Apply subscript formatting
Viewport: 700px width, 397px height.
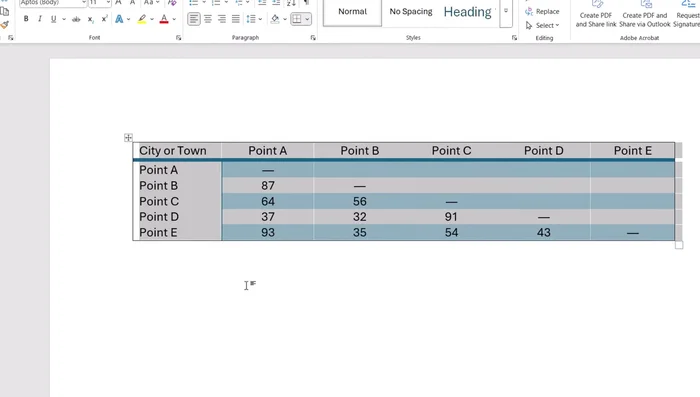click(x=90, y=19)
